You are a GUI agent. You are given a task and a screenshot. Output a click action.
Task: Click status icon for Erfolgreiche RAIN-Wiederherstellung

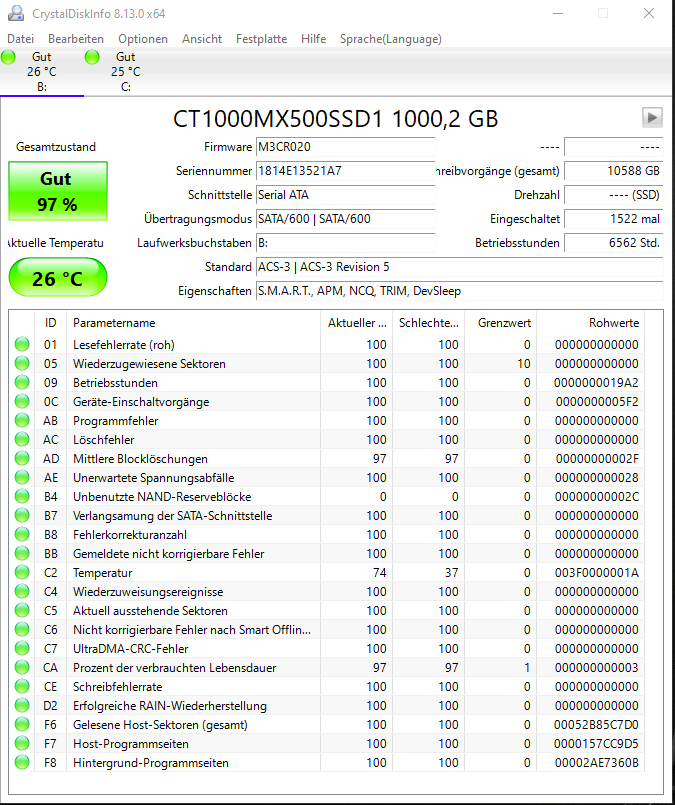22,705
